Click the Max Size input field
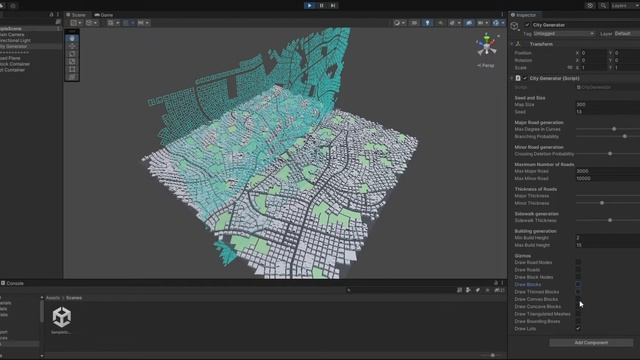 [607, 104]
